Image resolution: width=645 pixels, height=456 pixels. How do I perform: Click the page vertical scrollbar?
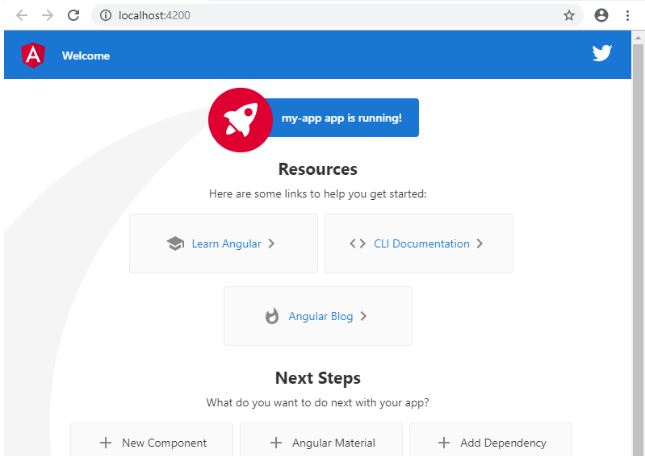click(638, 243)
